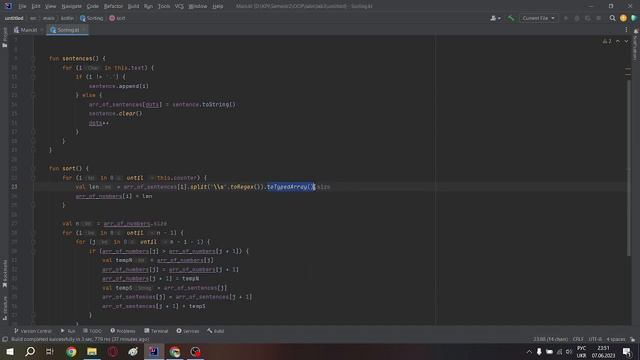Image resolution: width=640 pixels, height=360 pixels.
Task: Click the editor vertical scrollbar
Action: tap(629, 167)
